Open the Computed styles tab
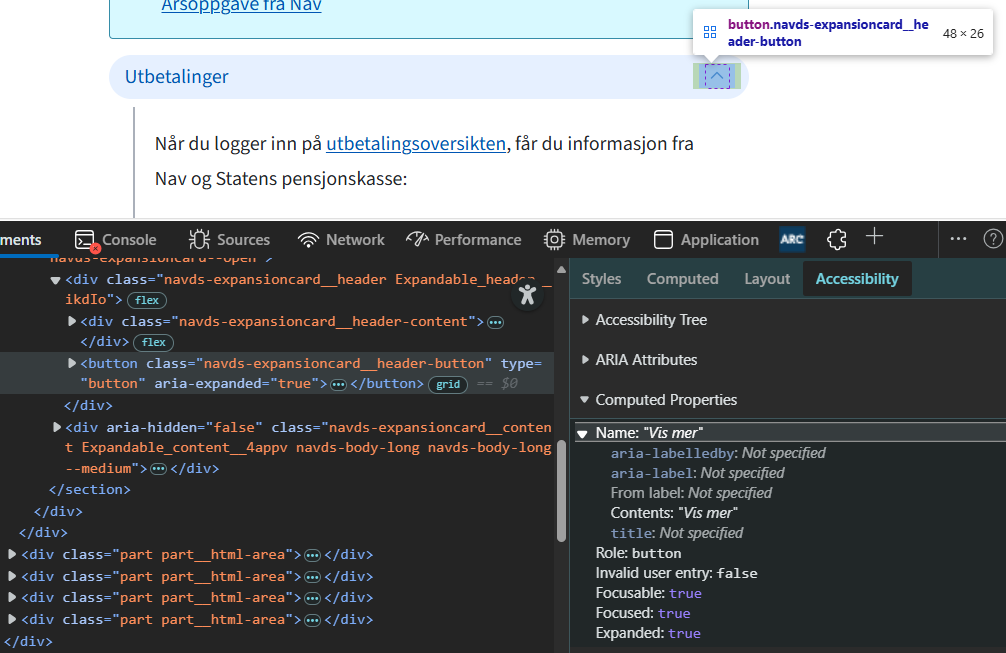Viewport: 1006px width, 653px height. point(682,279)
